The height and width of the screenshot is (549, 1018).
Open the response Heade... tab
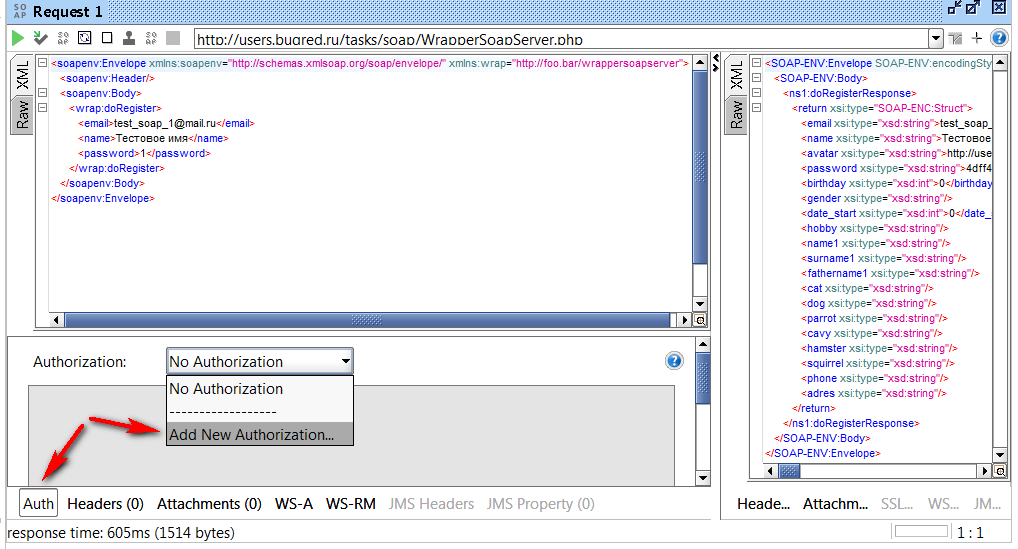point(764,504)
